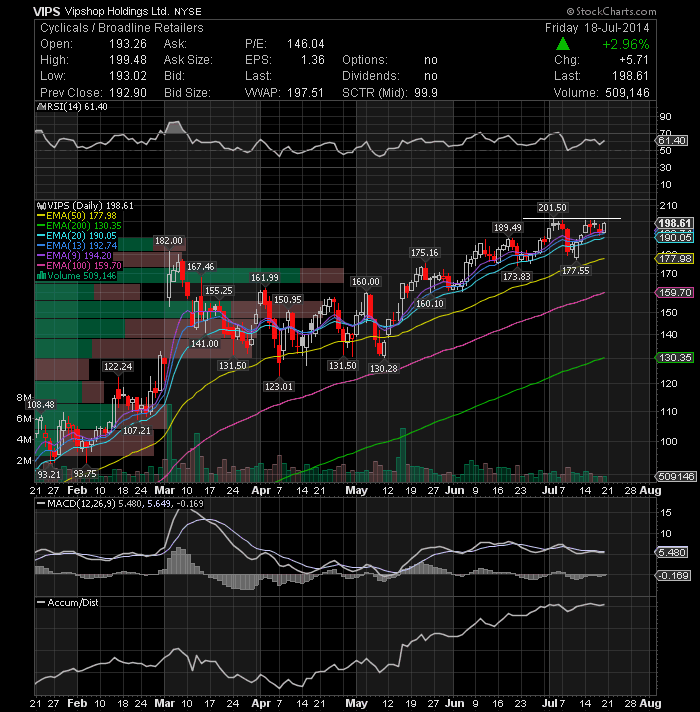Image resolution: width=700 pixels, height=712 pixels.
Task: Click the Open 193.26 value
Action: point(128,44)
